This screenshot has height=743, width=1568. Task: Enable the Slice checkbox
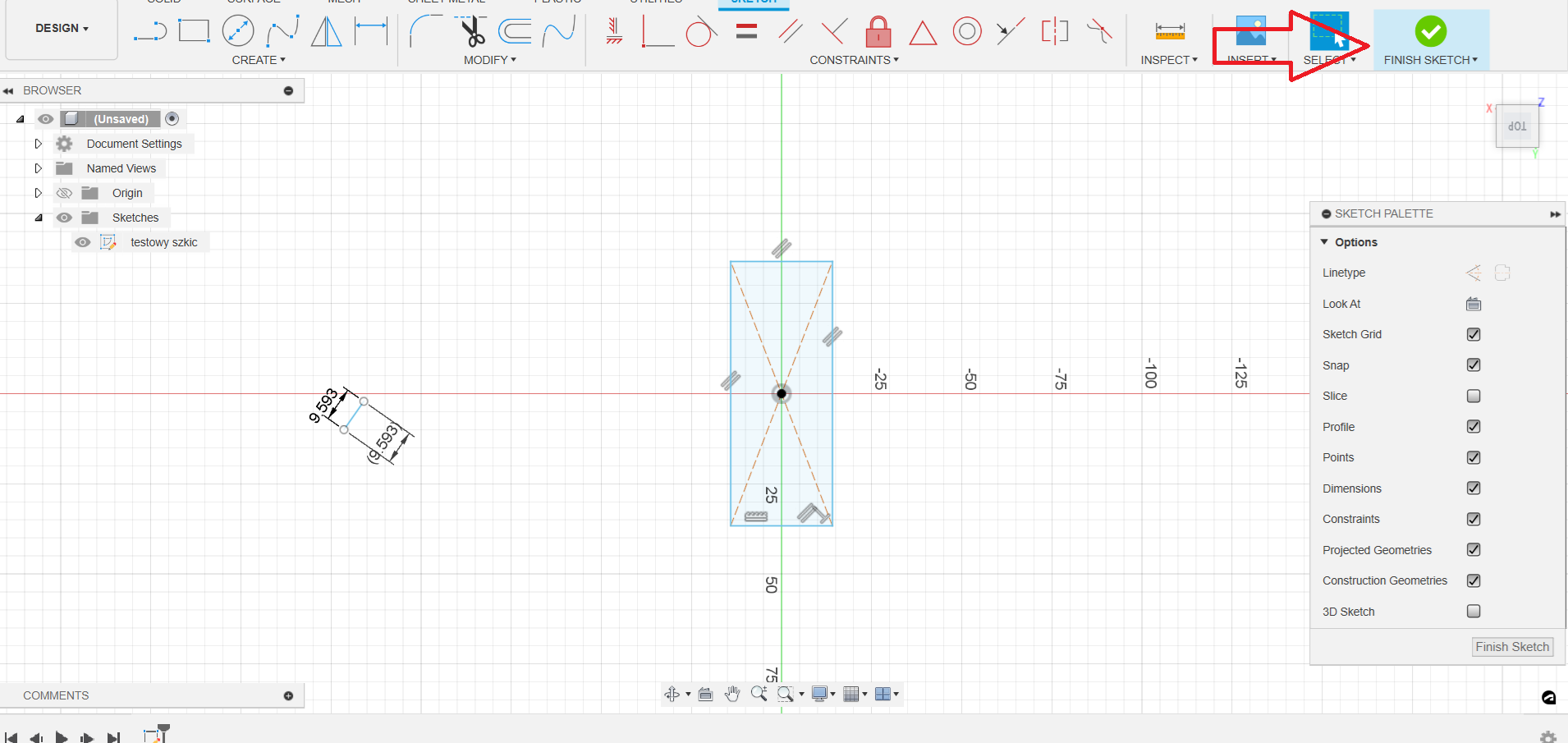tap(1474, 396)
